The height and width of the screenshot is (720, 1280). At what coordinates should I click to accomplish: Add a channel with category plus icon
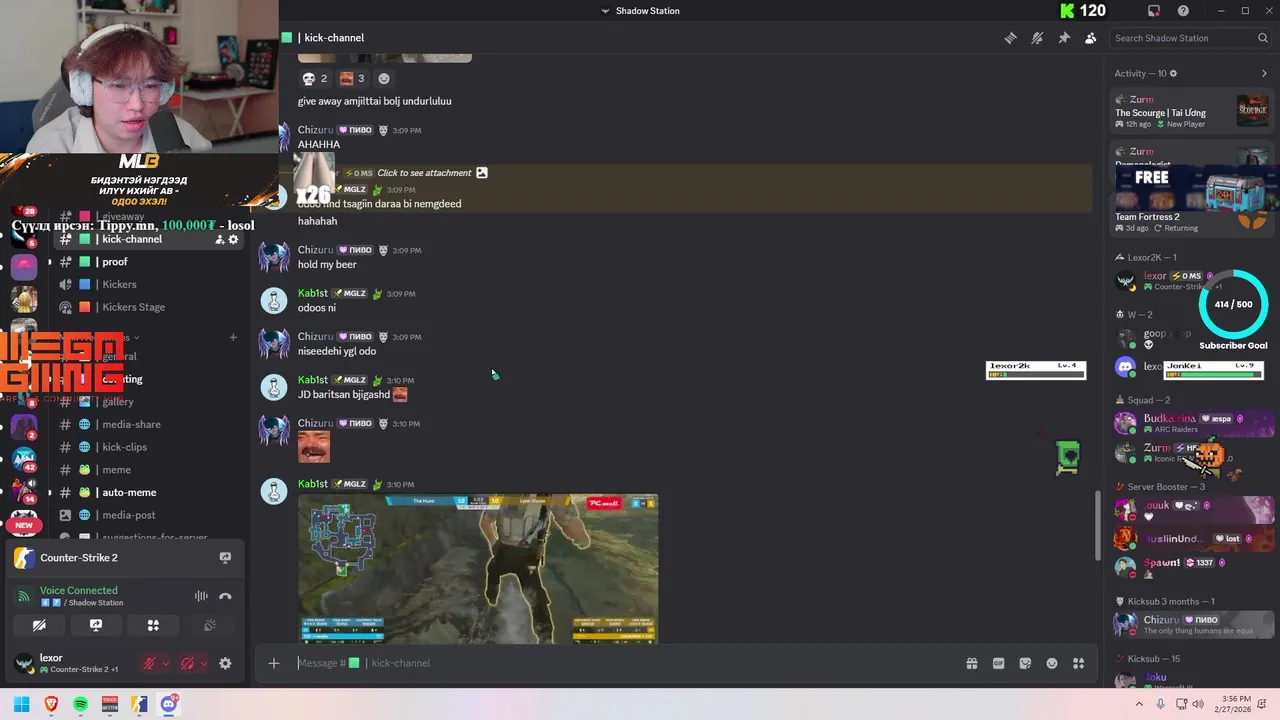[x=233, y=337]
